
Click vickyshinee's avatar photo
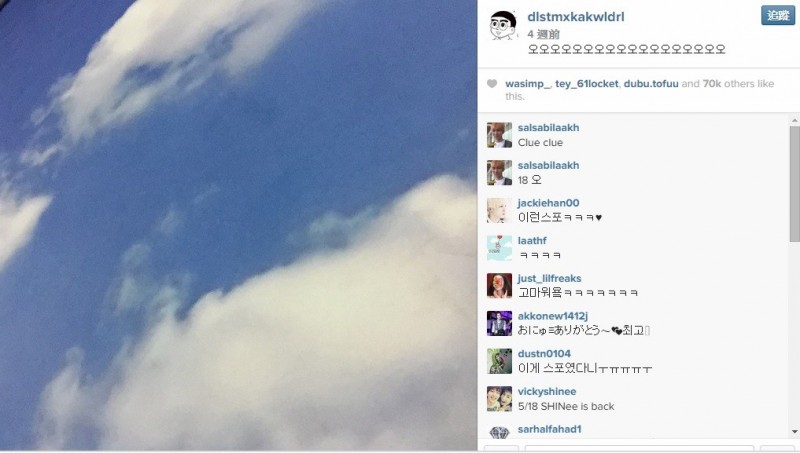pyautogui.click(x=499, y=399)
